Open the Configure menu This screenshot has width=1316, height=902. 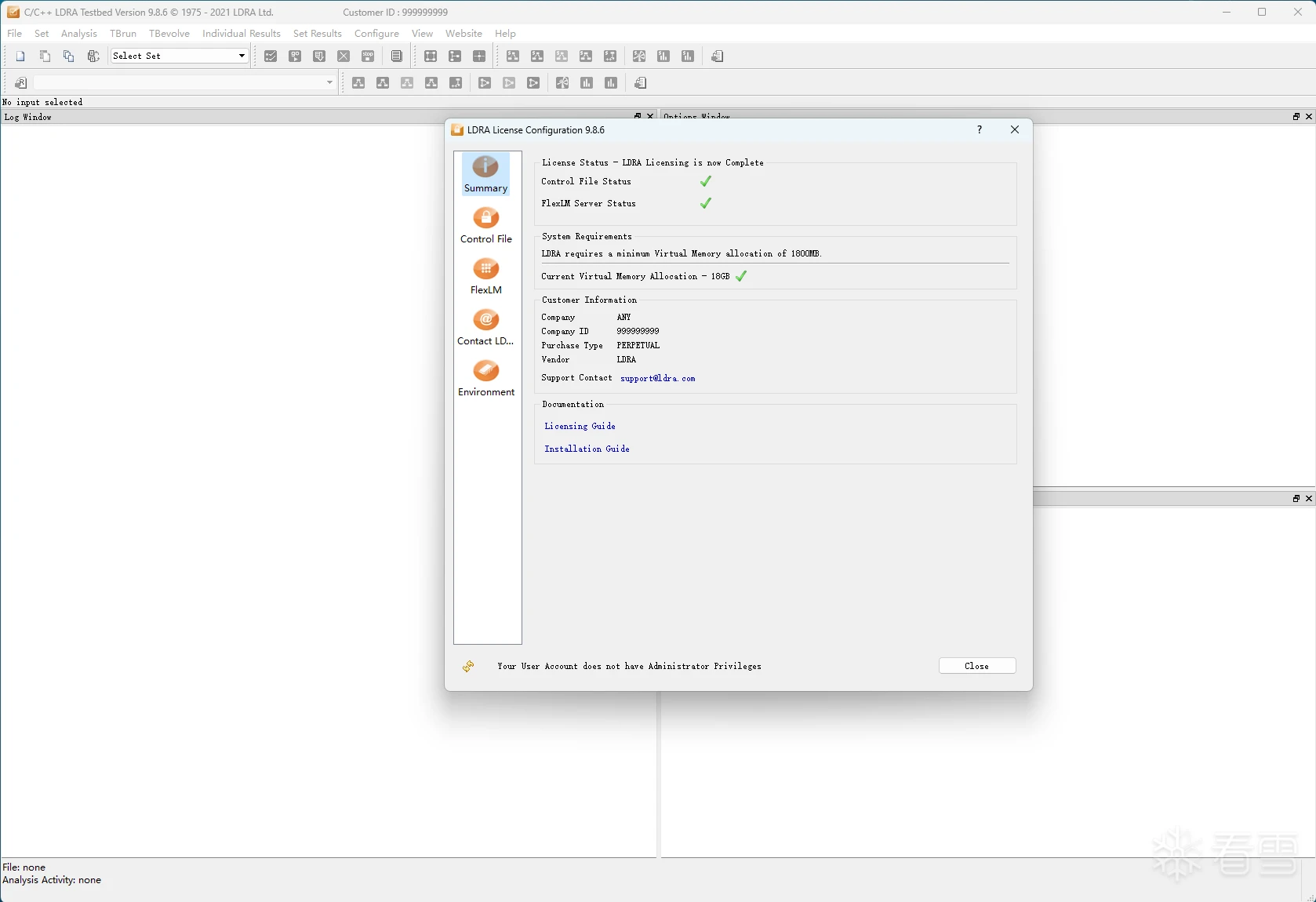[x=376, y=34]
